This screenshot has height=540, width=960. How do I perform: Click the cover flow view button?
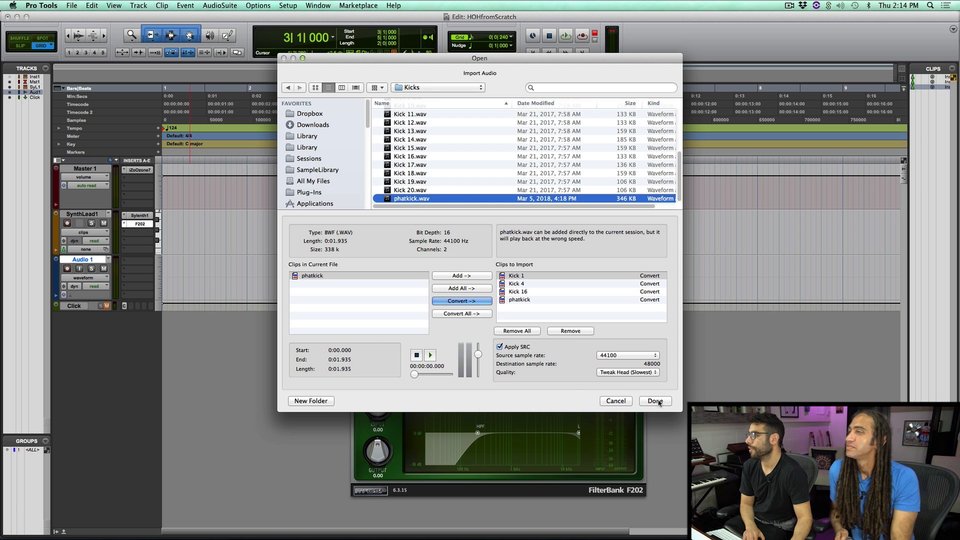[356, 88]
